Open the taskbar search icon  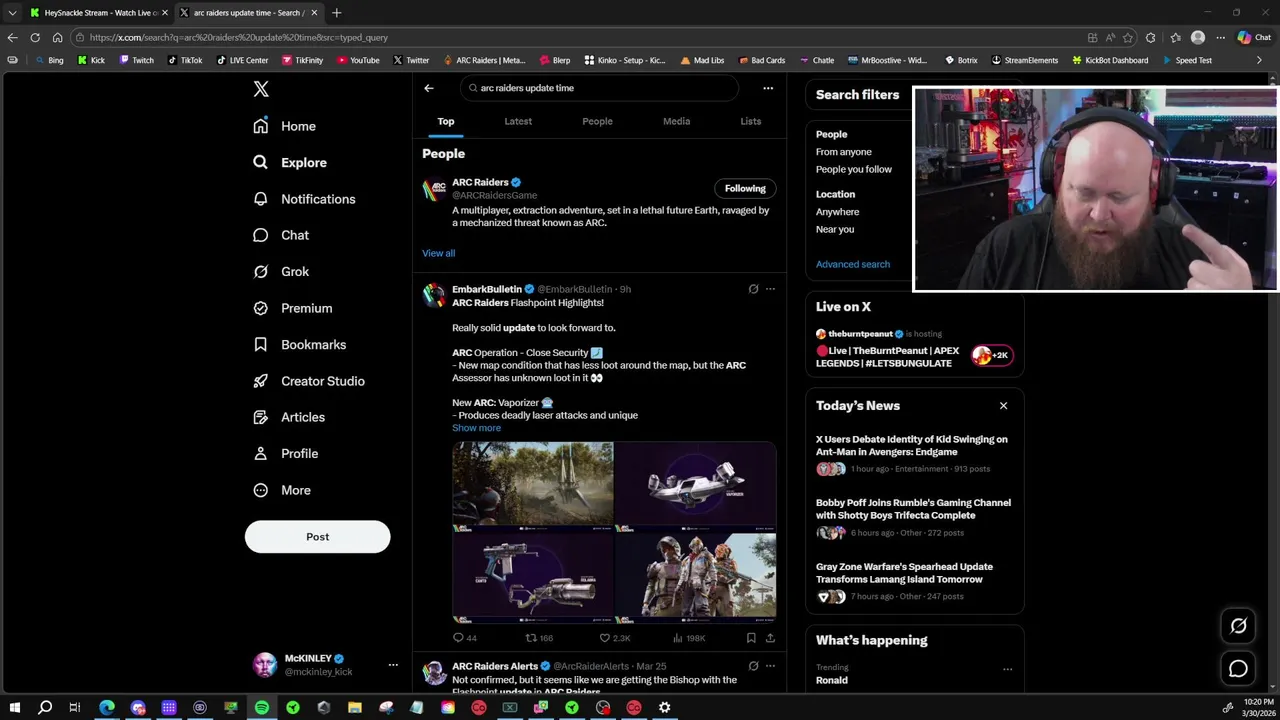(45, 708)
